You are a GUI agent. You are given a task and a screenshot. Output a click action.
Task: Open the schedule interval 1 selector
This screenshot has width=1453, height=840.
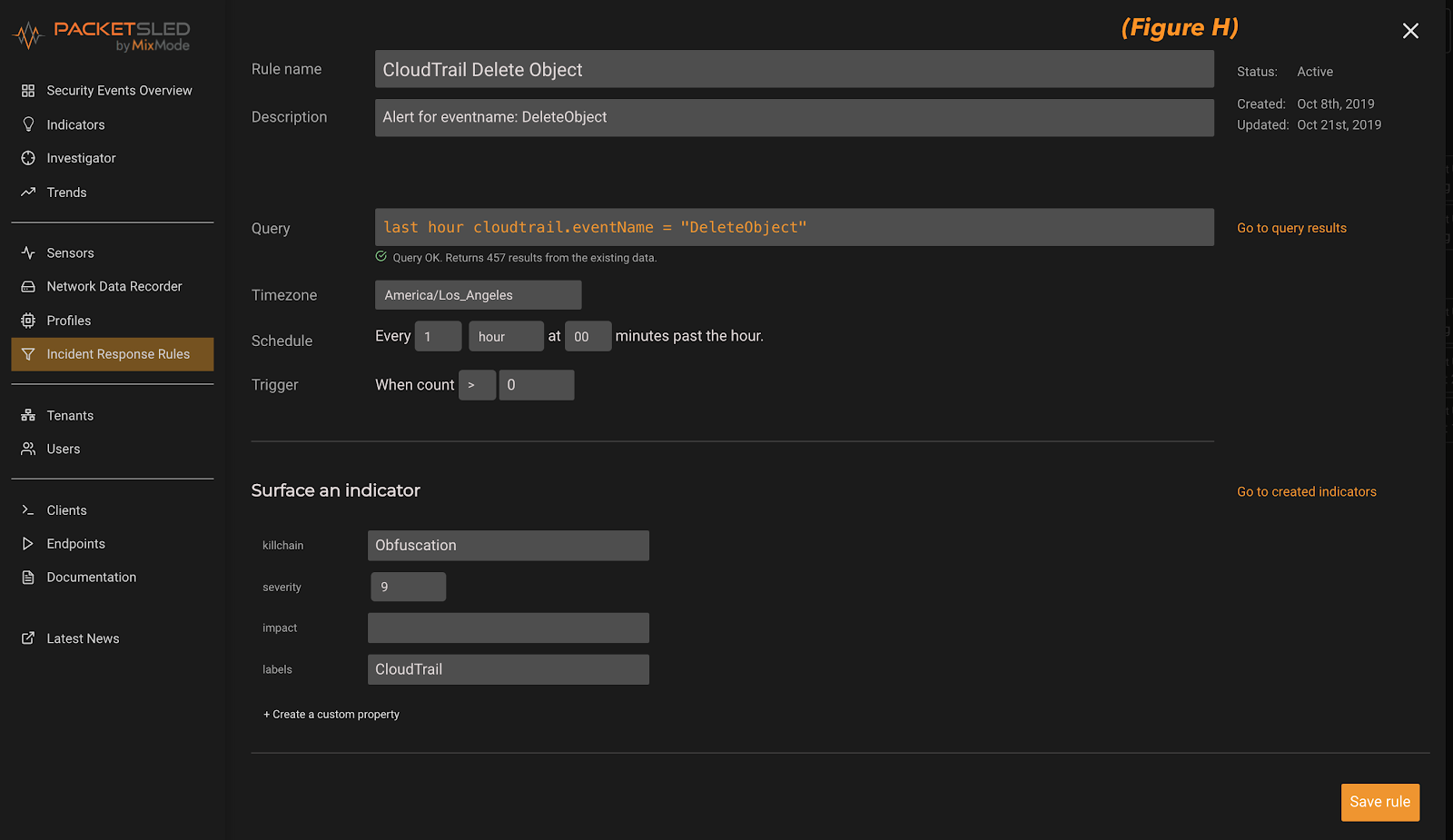click(x=438, y=336)
